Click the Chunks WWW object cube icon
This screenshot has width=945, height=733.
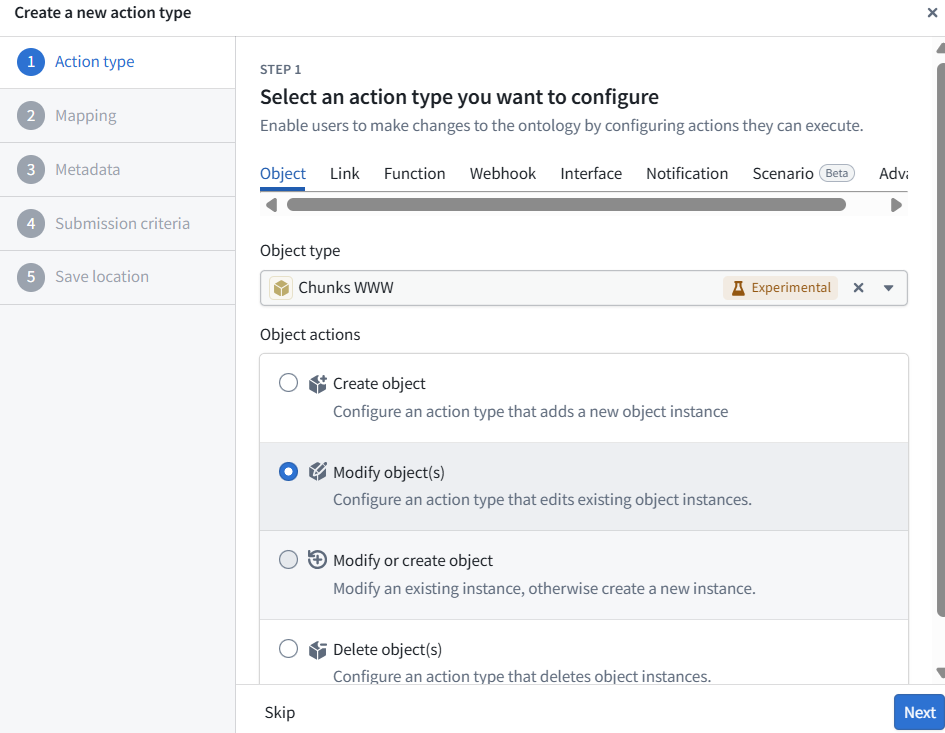(281, 288)
